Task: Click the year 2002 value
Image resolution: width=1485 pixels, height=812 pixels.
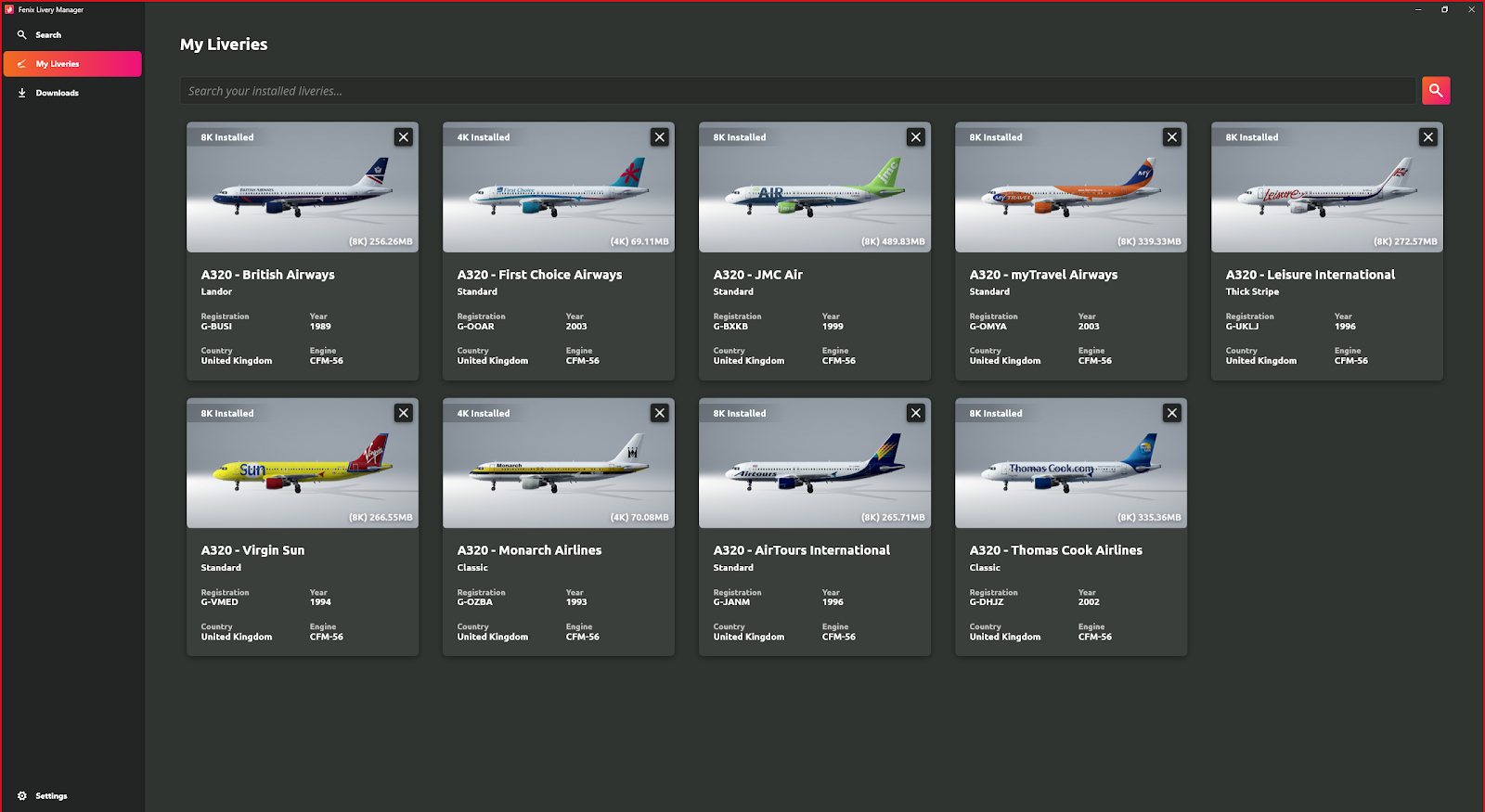Action: tap(1089, 602)
